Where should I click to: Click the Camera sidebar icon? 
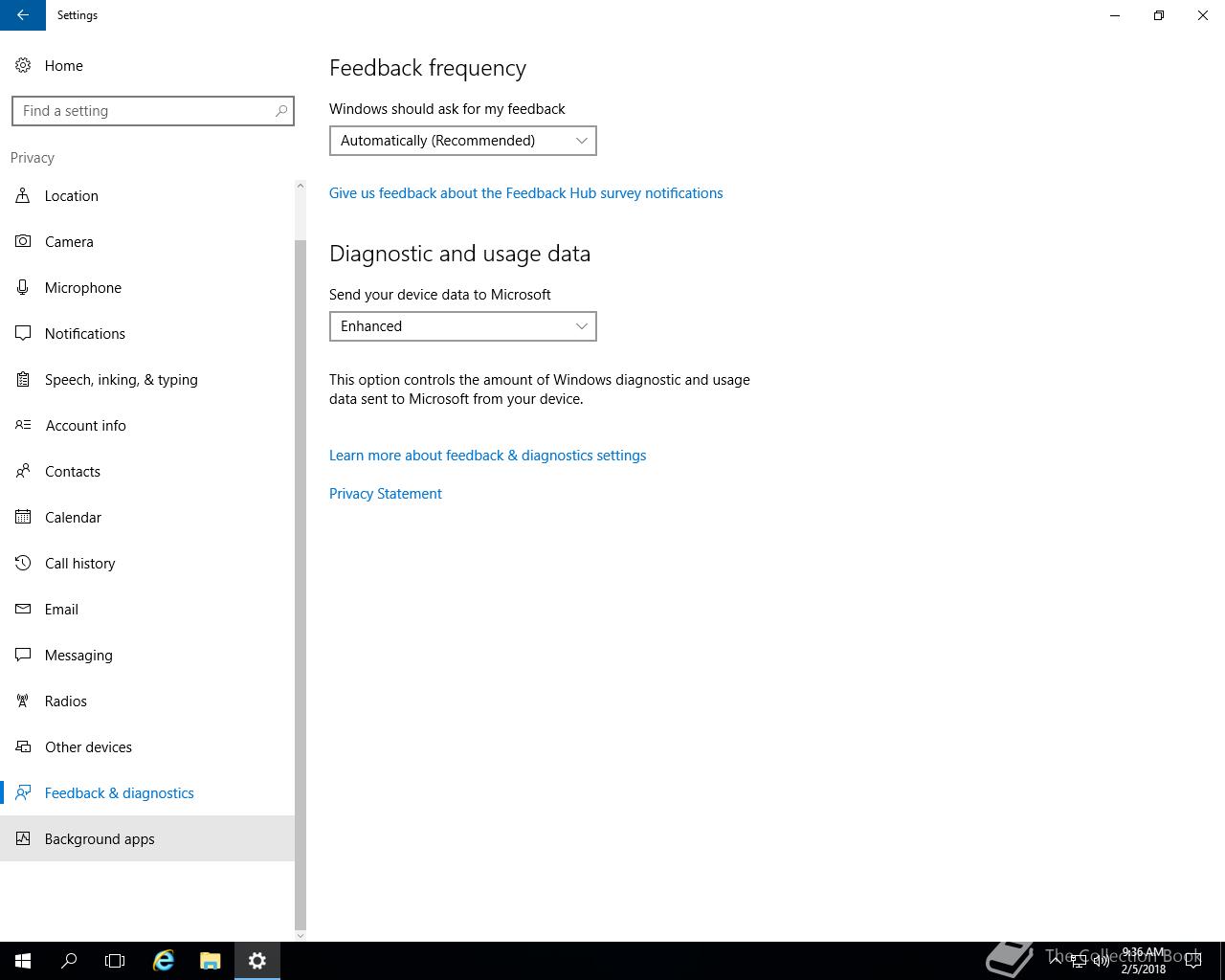click(23, 241)
